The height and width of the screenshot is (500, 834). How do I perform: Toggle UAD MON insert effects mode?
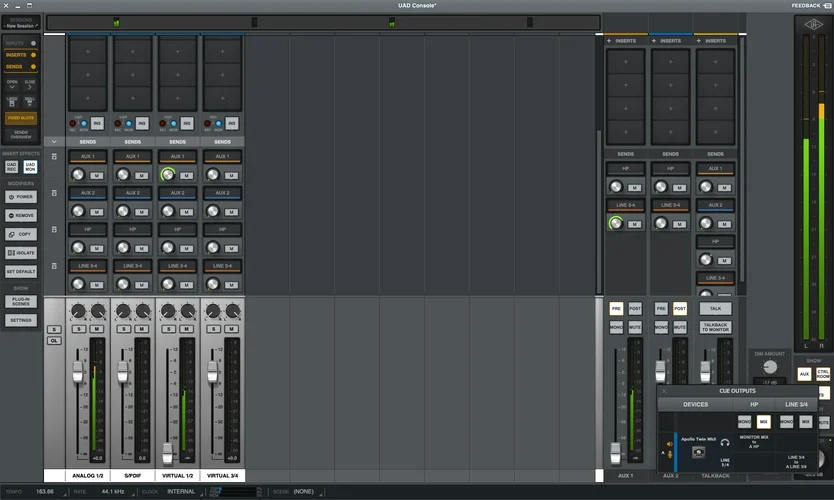(30, 166)
